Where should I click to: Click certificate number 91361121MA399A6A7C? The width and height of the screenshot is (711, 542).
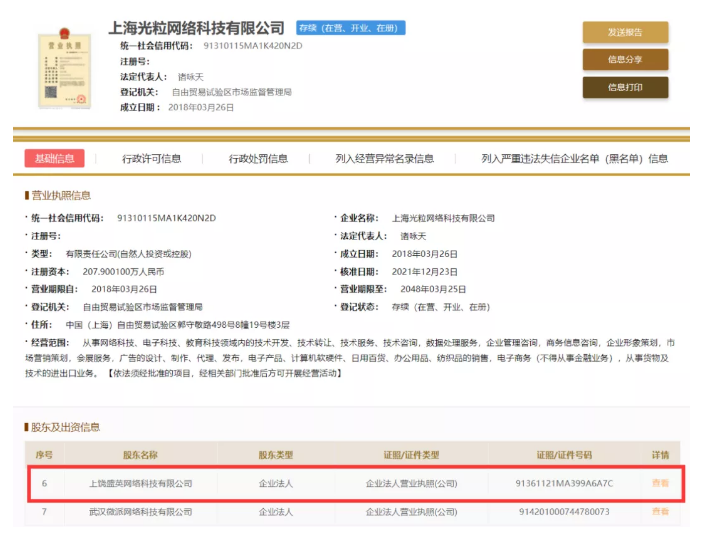click(x=564, y=483)
